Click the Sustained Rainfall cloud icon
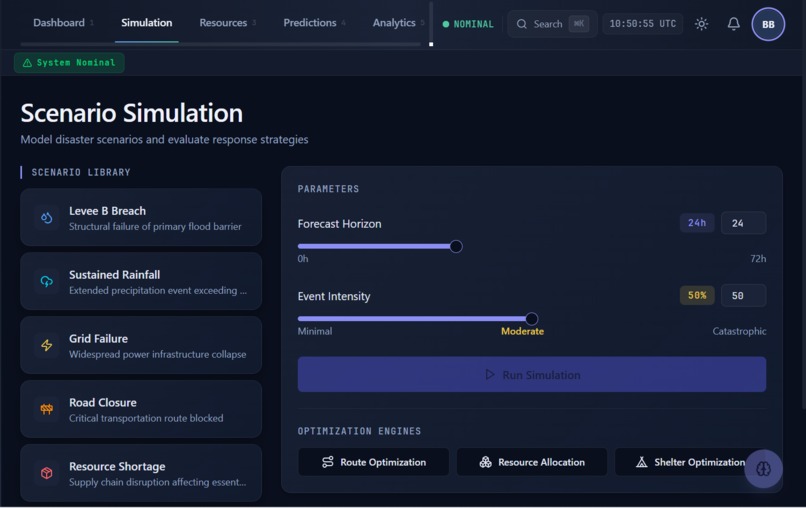Viewport: 806px width, 508px height. pos(46,281)
